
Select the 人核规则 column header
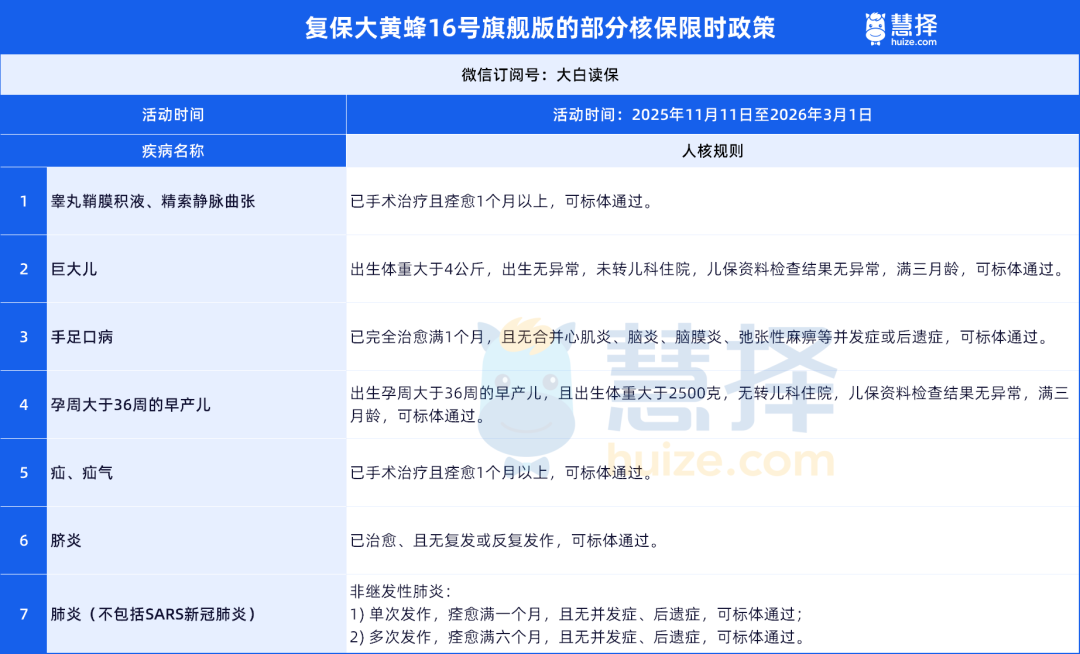pos(712,150)
